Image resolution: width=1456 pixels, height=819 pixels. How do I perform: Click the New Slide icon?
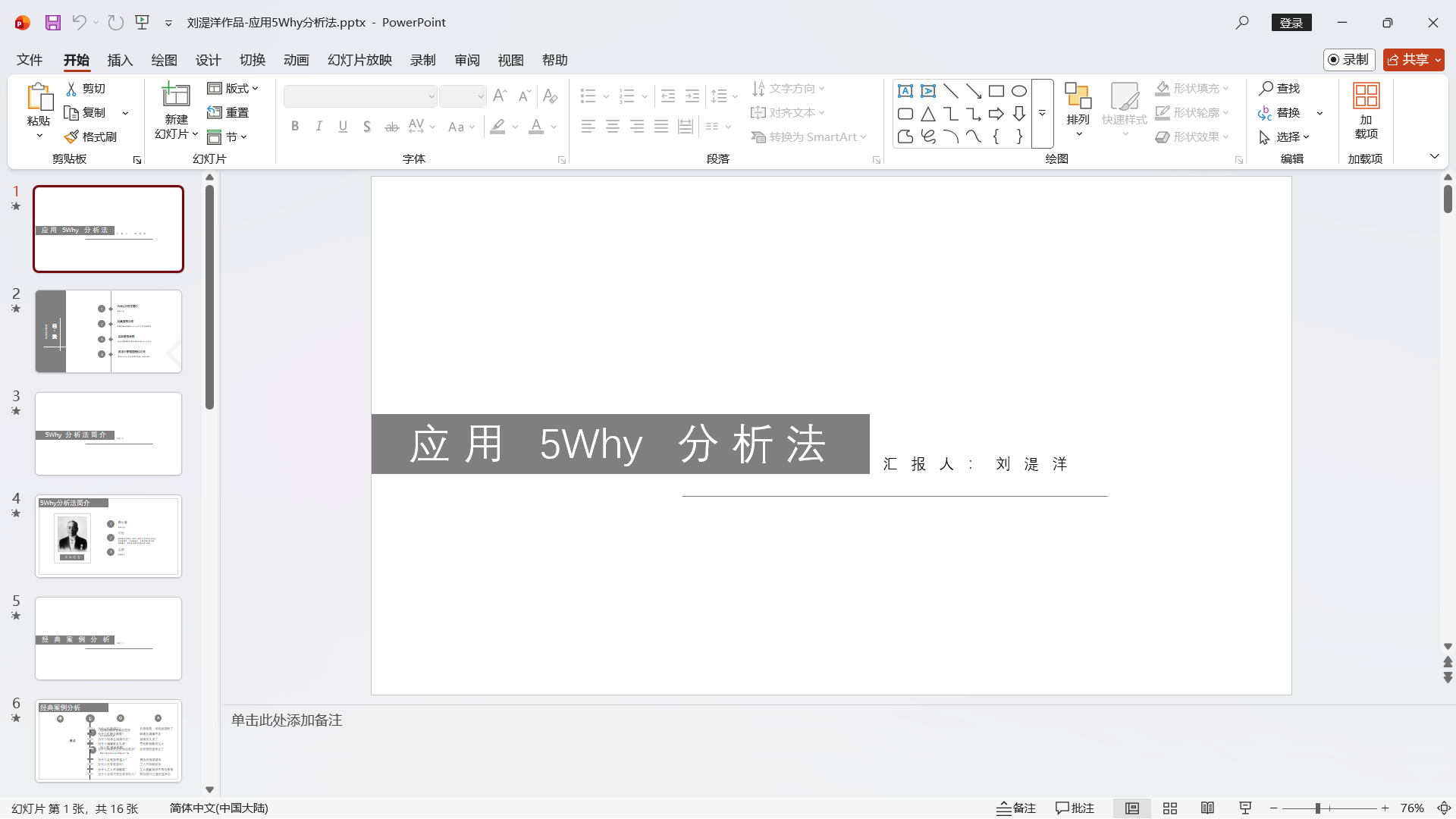176,96
